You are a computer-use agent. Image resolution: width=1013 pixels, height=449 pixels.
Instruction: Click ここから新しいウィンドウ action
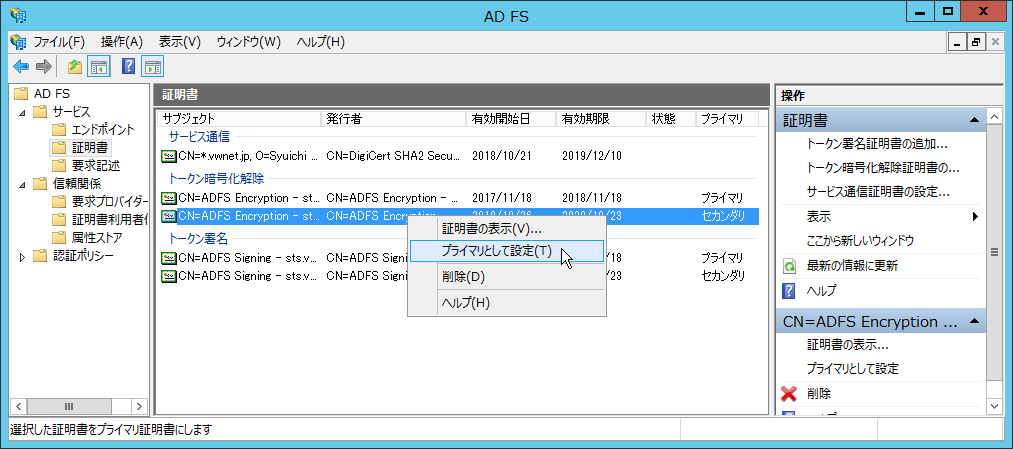click(x=861, y=241)
